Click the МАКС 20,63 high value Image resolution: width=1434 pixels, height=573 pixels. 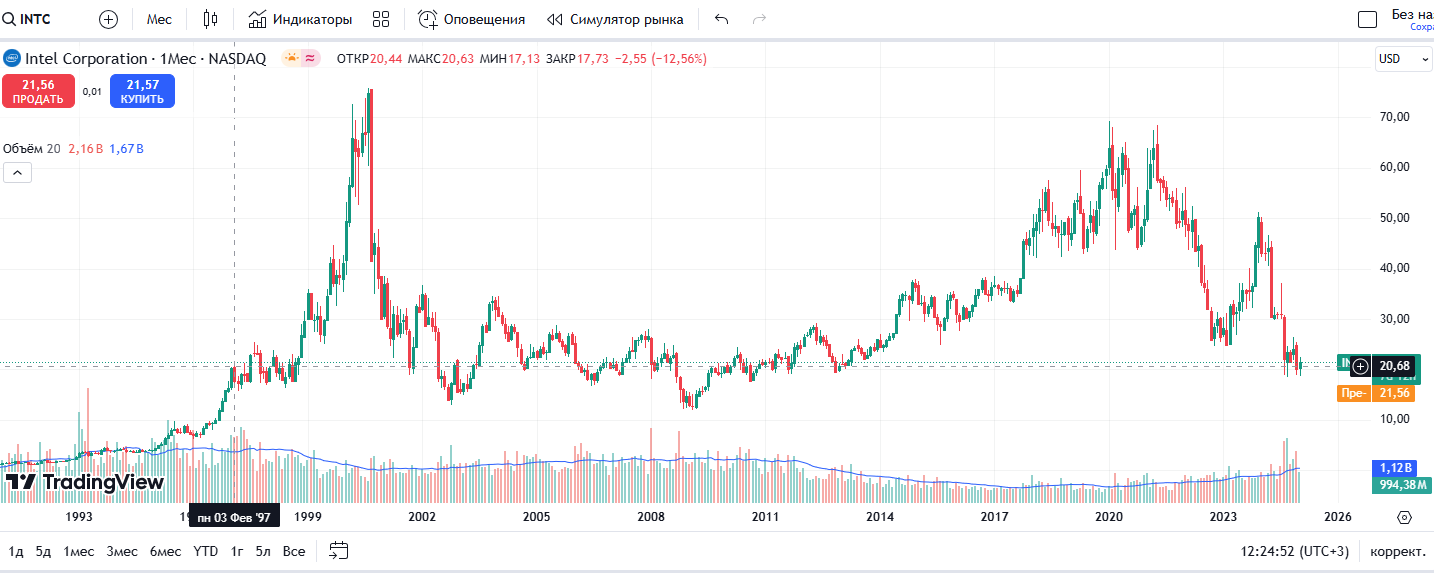coord(440,59)
